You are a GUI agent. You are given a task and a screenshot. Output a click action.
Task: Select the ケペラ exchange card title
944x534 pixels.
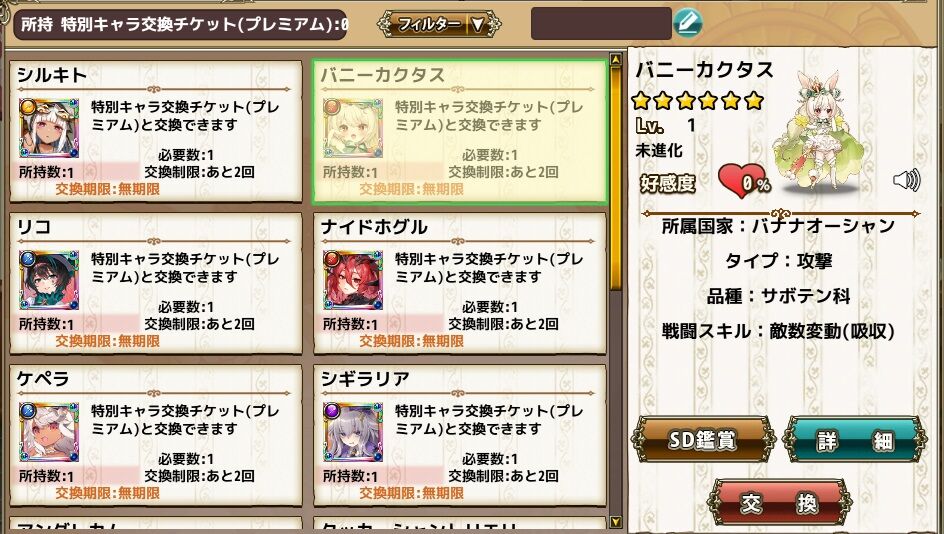(43, 379)
